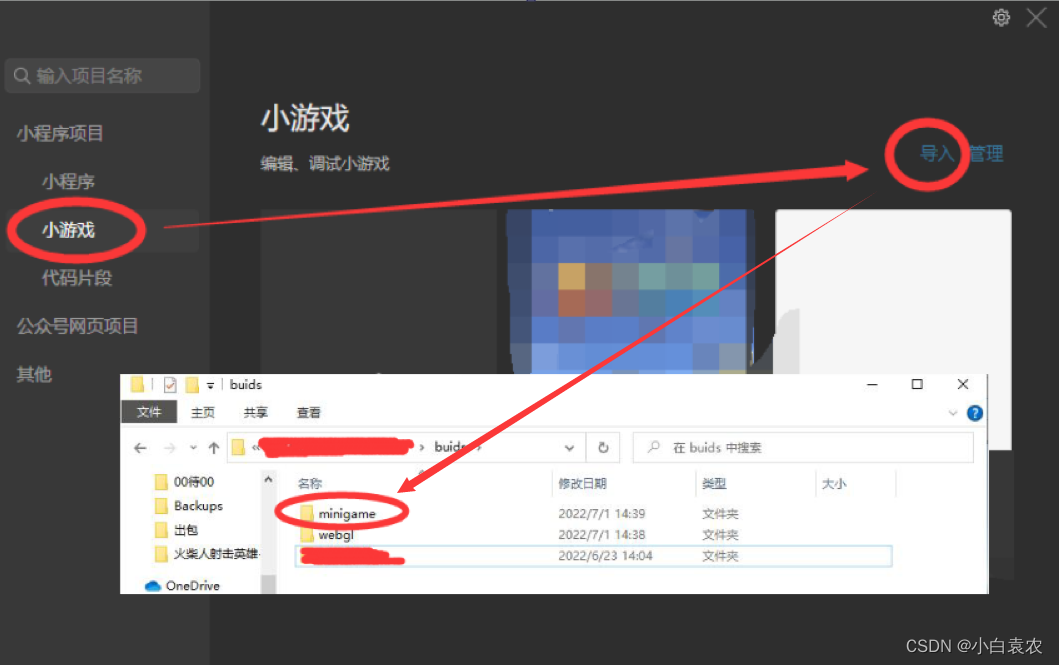Open quick access toolbar customize dropdown
This screenshot has width=1059, height=665.
click(210, 385)
